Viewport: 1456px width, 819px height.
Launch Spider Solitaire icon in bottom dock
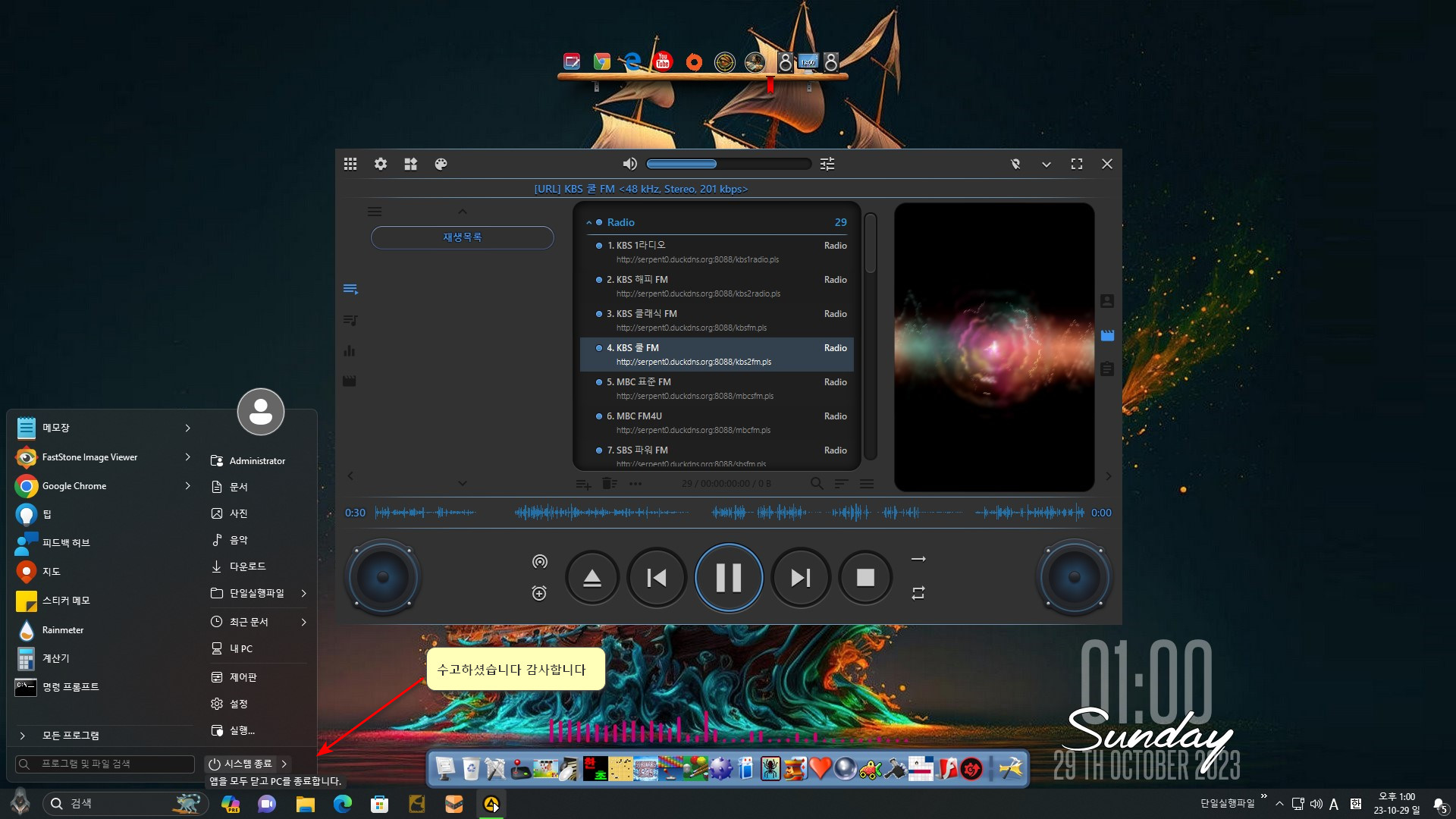click(770, 768)
